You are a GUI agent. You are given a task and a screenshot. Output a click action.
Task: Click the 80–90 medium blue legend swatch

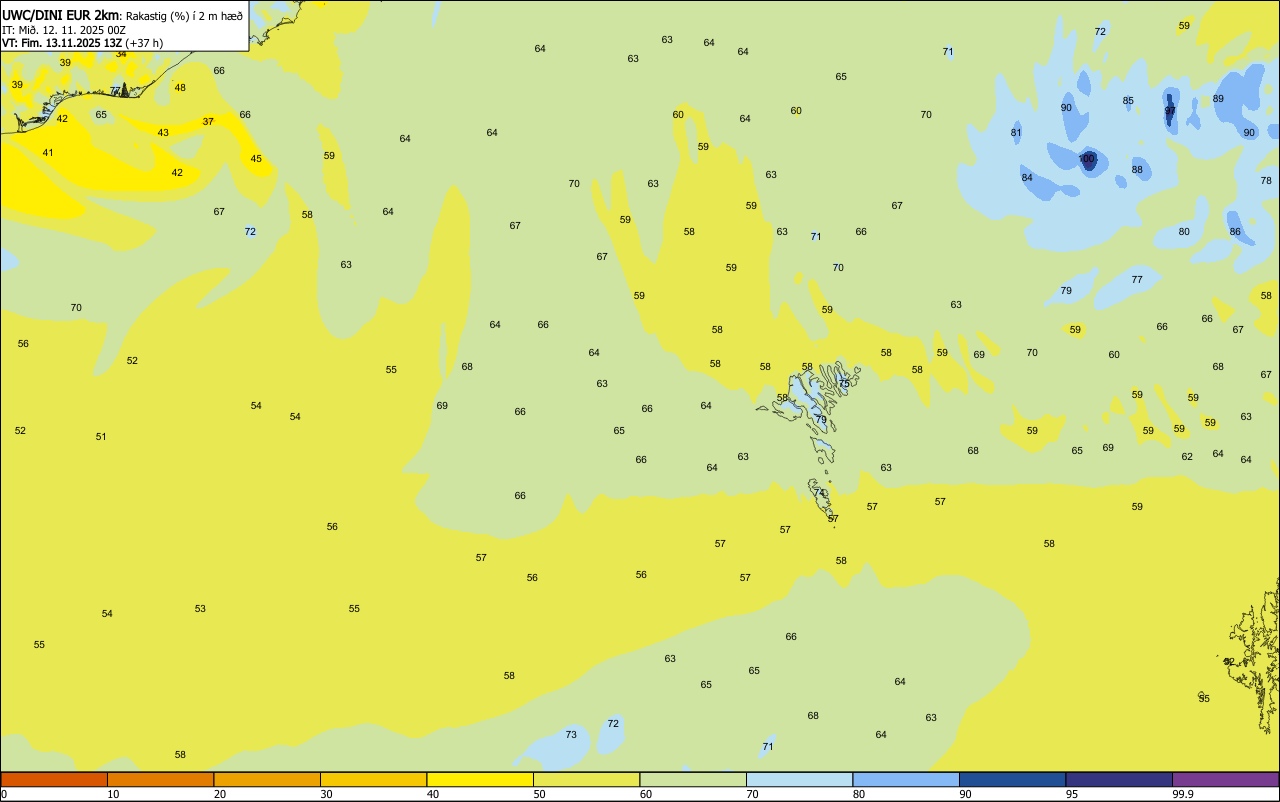pyautogui.click(x=906, y=779)
